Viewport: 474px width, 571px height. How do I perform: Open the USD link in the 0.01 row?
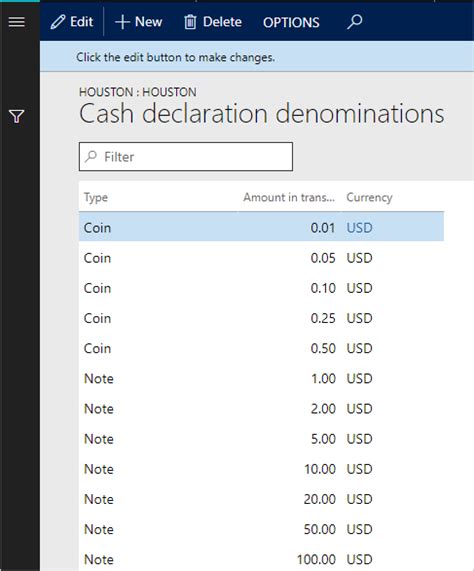click(359, 228)
